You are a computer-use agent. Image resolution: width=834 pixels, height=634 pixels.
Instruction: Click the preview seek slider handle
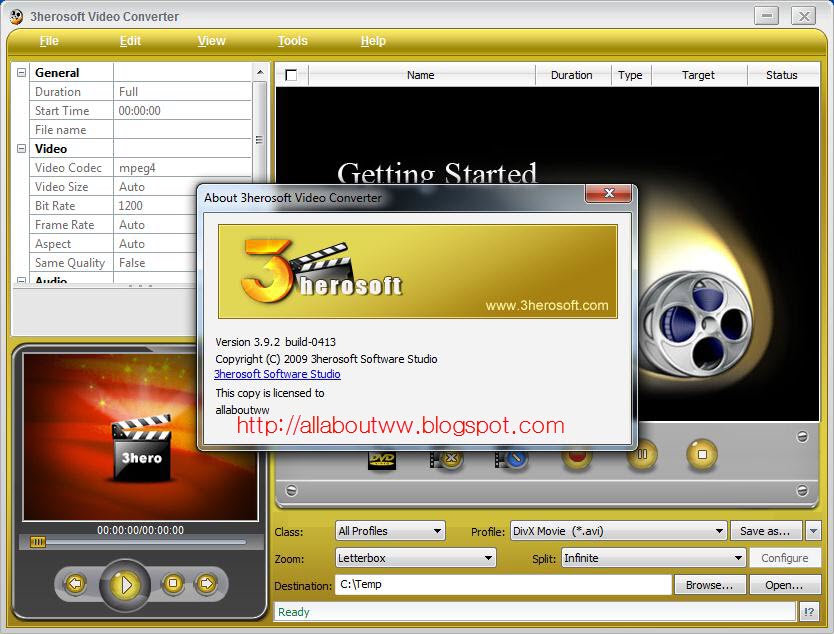[x=38, y=542]
